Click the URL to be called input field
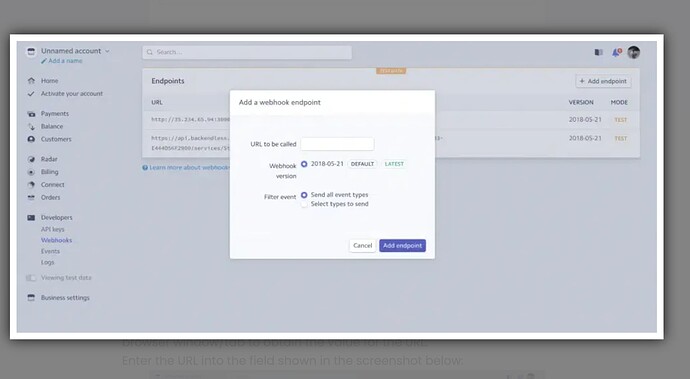690x379 pixels. click(x=337, y=144)
